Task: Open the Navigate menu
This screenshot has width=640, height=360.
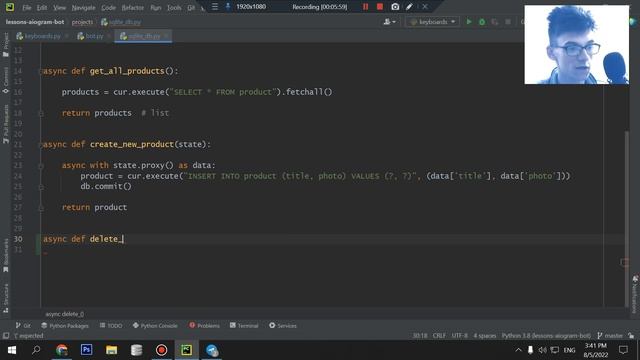Action: click(83, 7)
